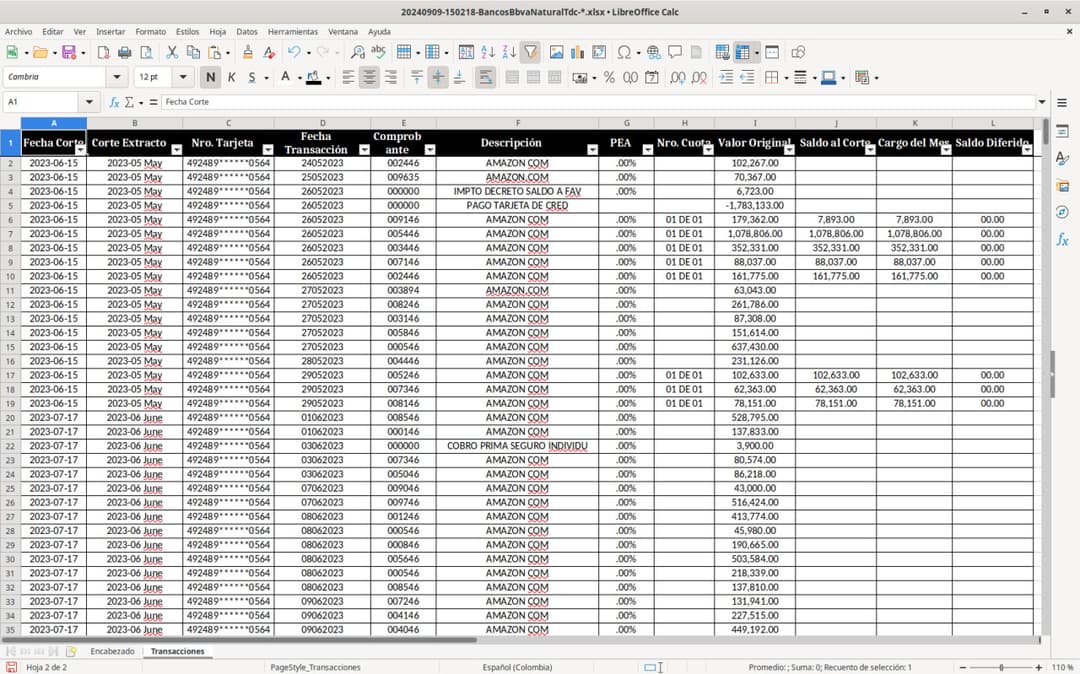Screen dimensions: 1080x674
Task: Click the Undo arrow icon
Action: click(x=295, y=52)
